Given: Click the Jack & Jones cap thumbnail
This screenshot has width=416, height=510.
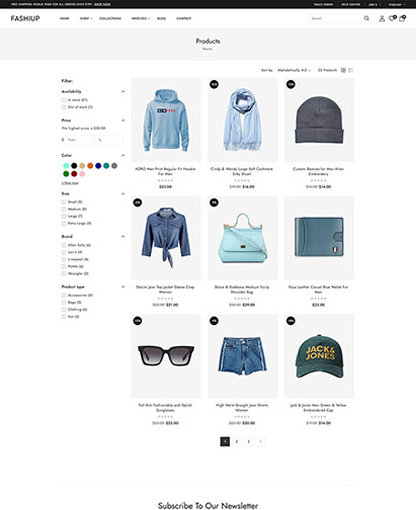Looking at the screenshot, I should click(319, 356).
